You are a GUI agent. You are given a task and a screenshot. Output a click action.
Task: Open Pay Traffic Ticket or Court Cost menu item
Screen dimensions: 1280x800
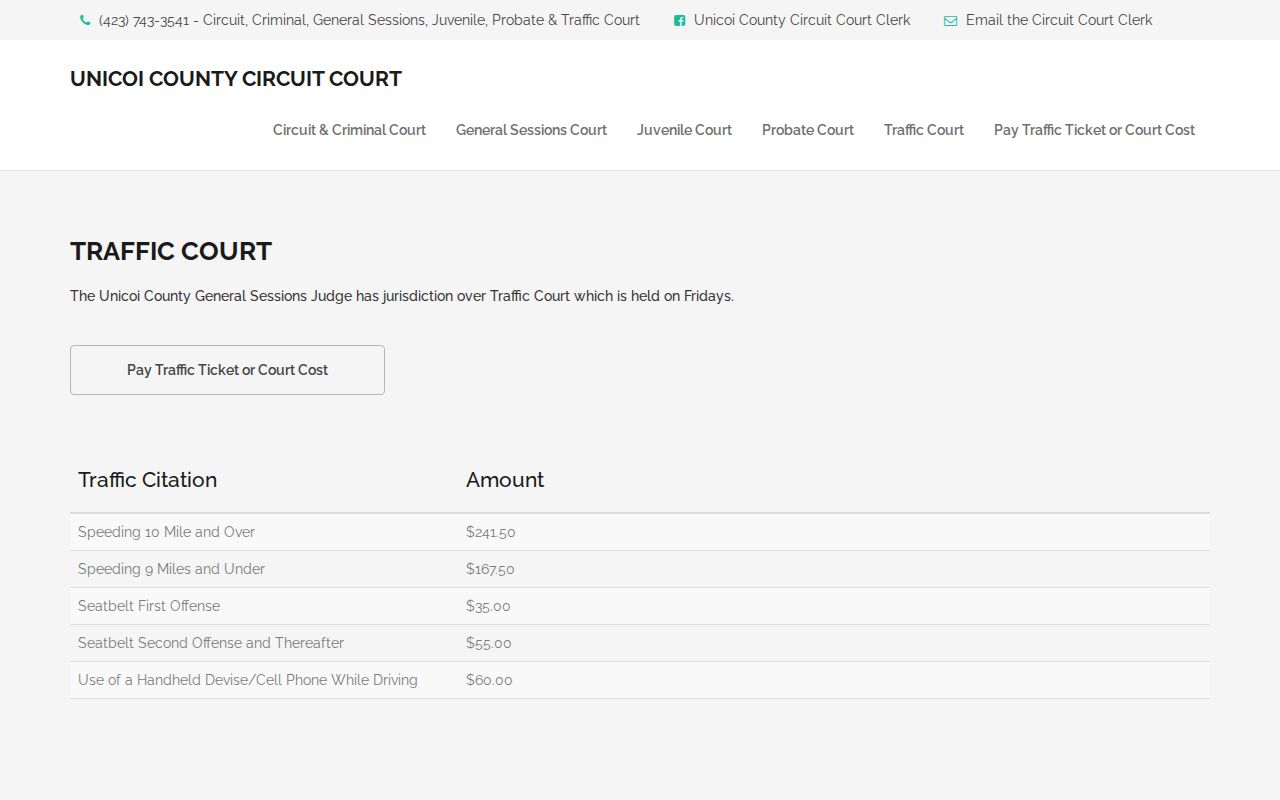(1094, 130)
